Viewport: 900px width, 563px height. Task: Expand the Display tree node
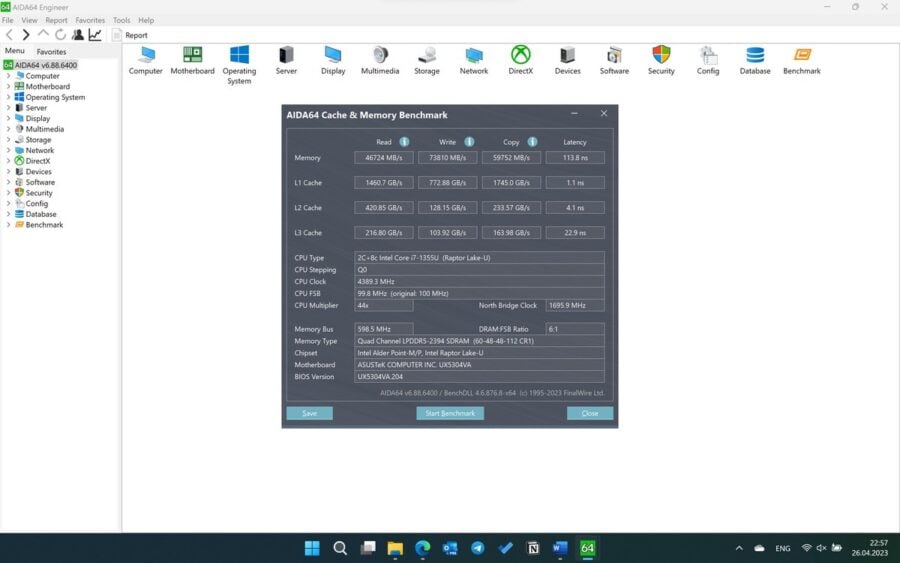[x=8, y=118]
